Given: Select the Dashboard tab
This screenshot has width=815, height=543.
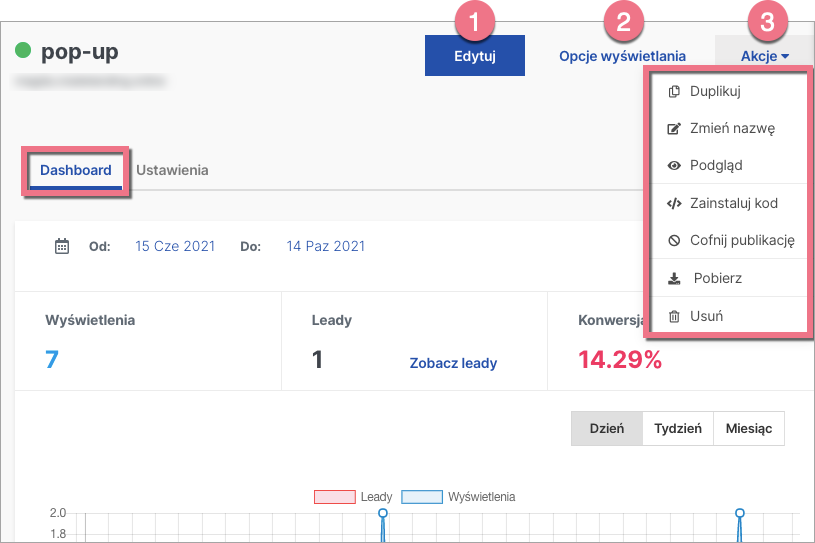Looking at the screenshot, I should [x=76, y=170].
